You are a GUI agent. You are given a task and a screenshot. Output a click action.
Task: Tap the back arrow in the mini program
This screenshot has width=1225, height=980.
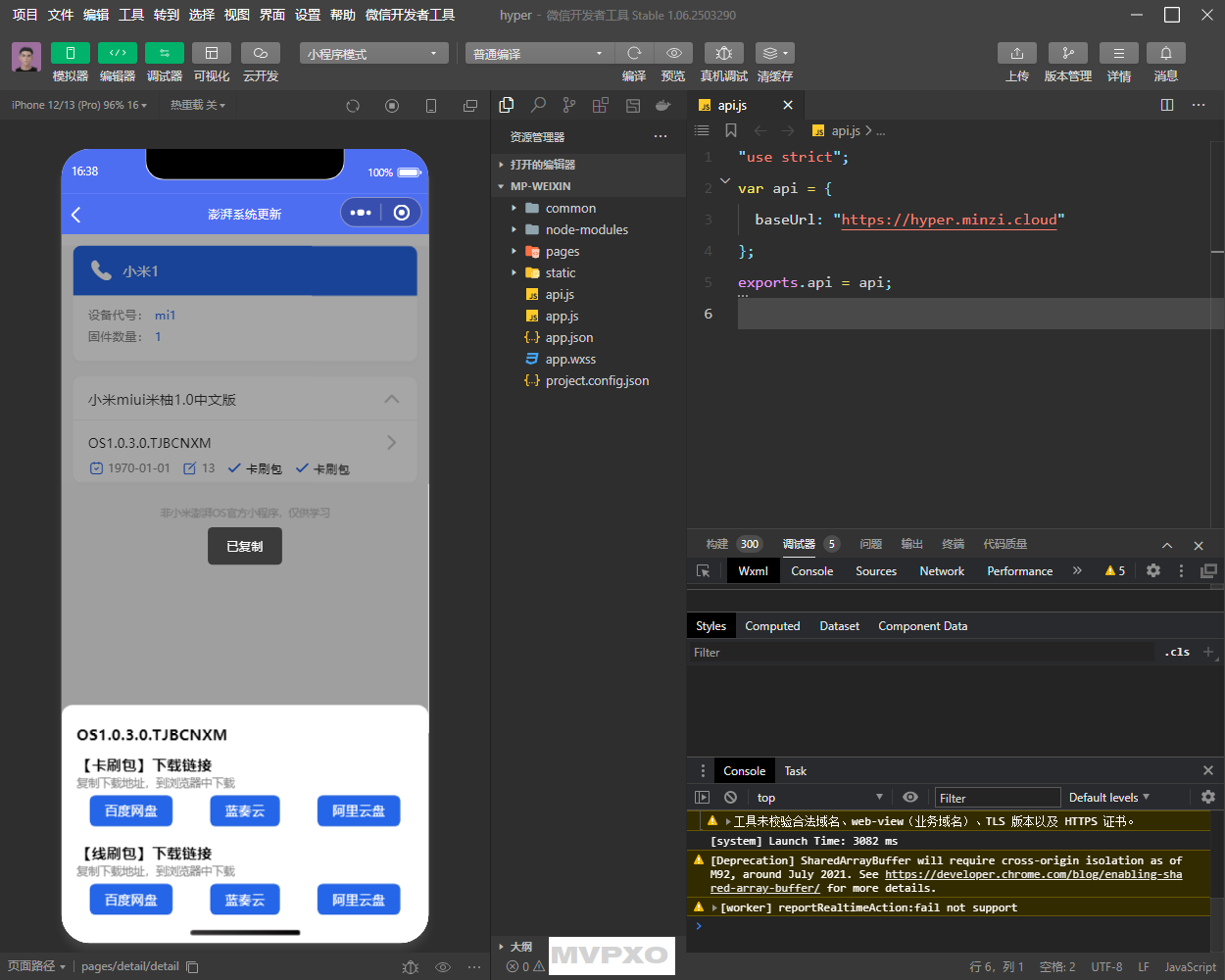[76, 214]
